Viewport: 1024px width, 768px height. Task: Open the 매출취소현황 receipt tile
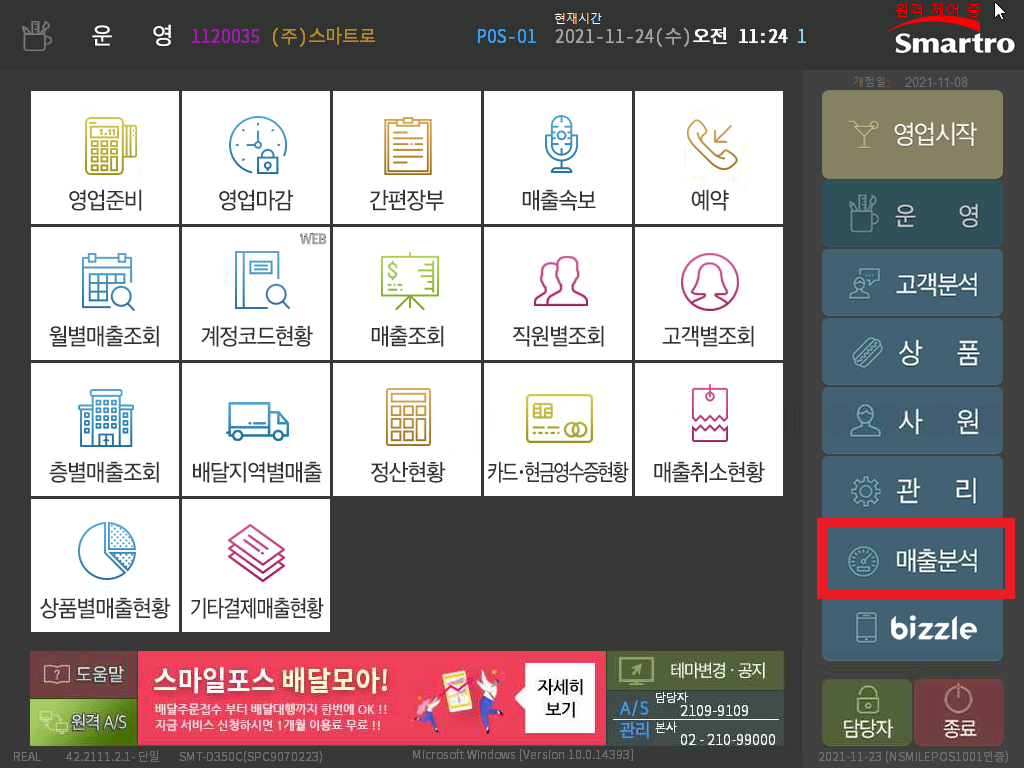(709, 430)
